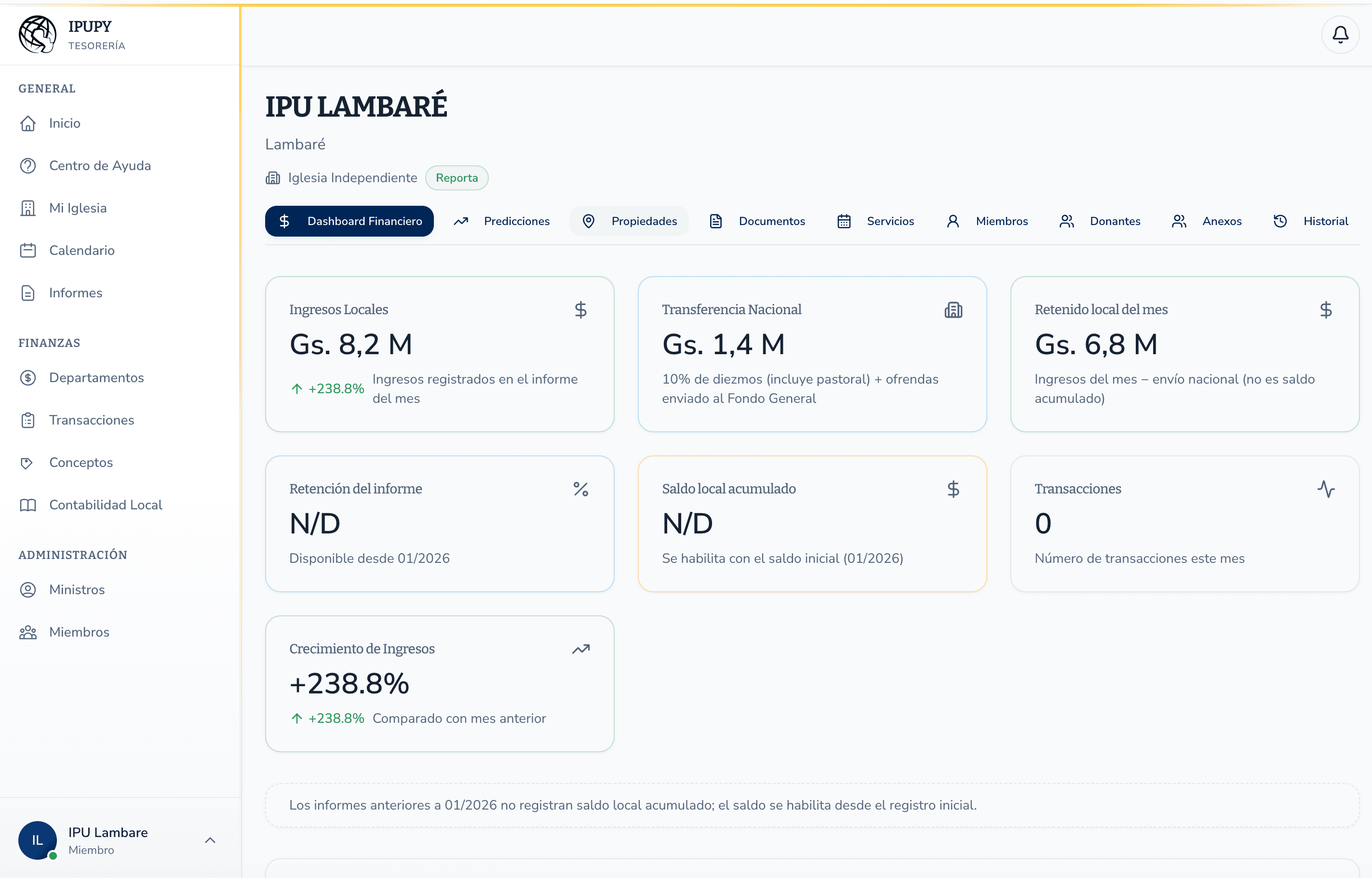Viewport: 1372px width, 878px height.
Task: Open the Contabilidad Local book icon
Action: (29, 505)
